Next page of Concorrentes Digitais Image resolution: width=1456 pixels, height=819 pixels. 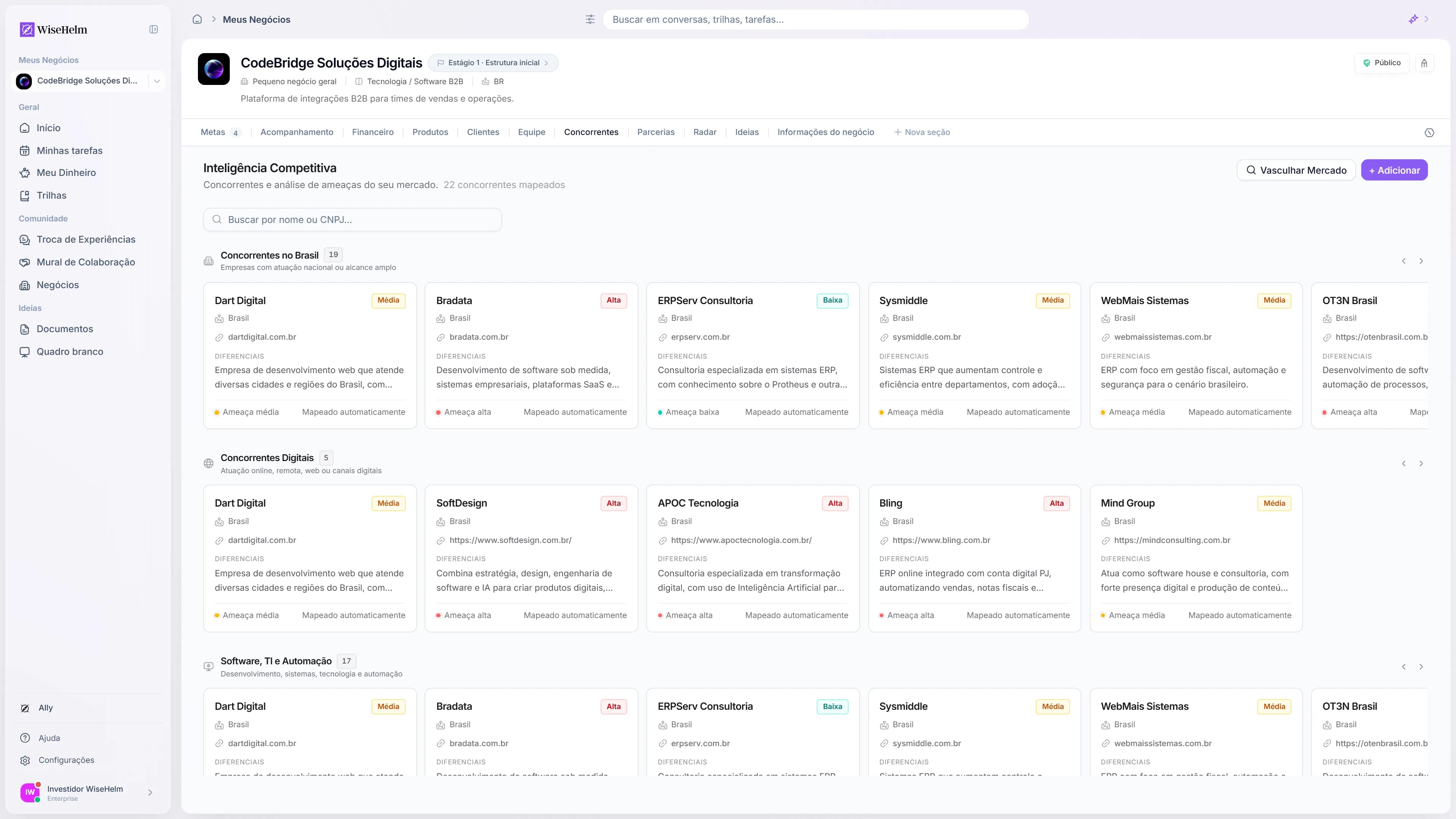pos(1421,463)
